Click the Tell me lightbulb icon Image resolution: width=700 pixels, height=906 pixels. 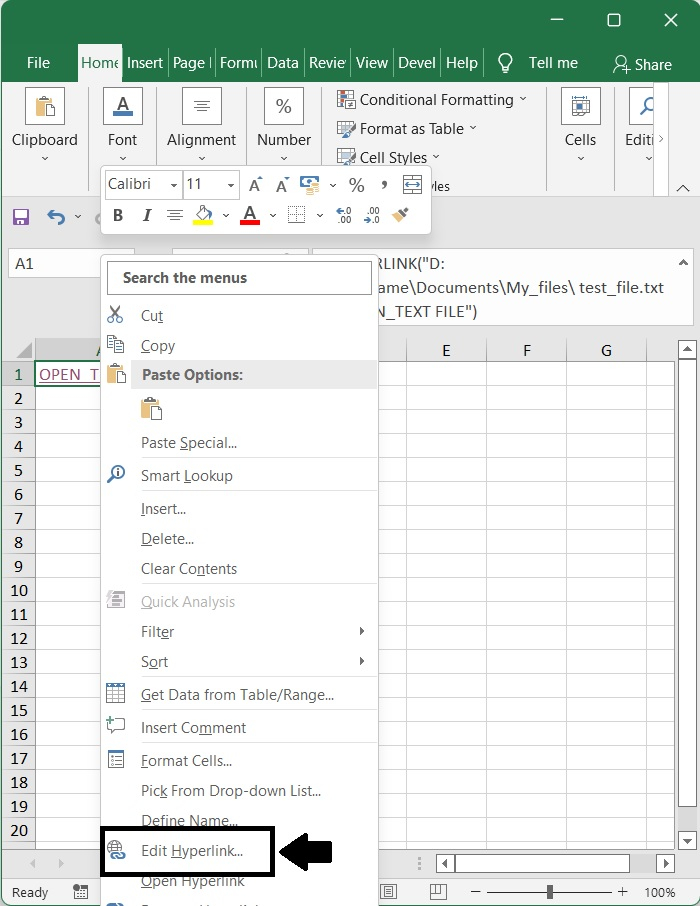click(505, 63)
